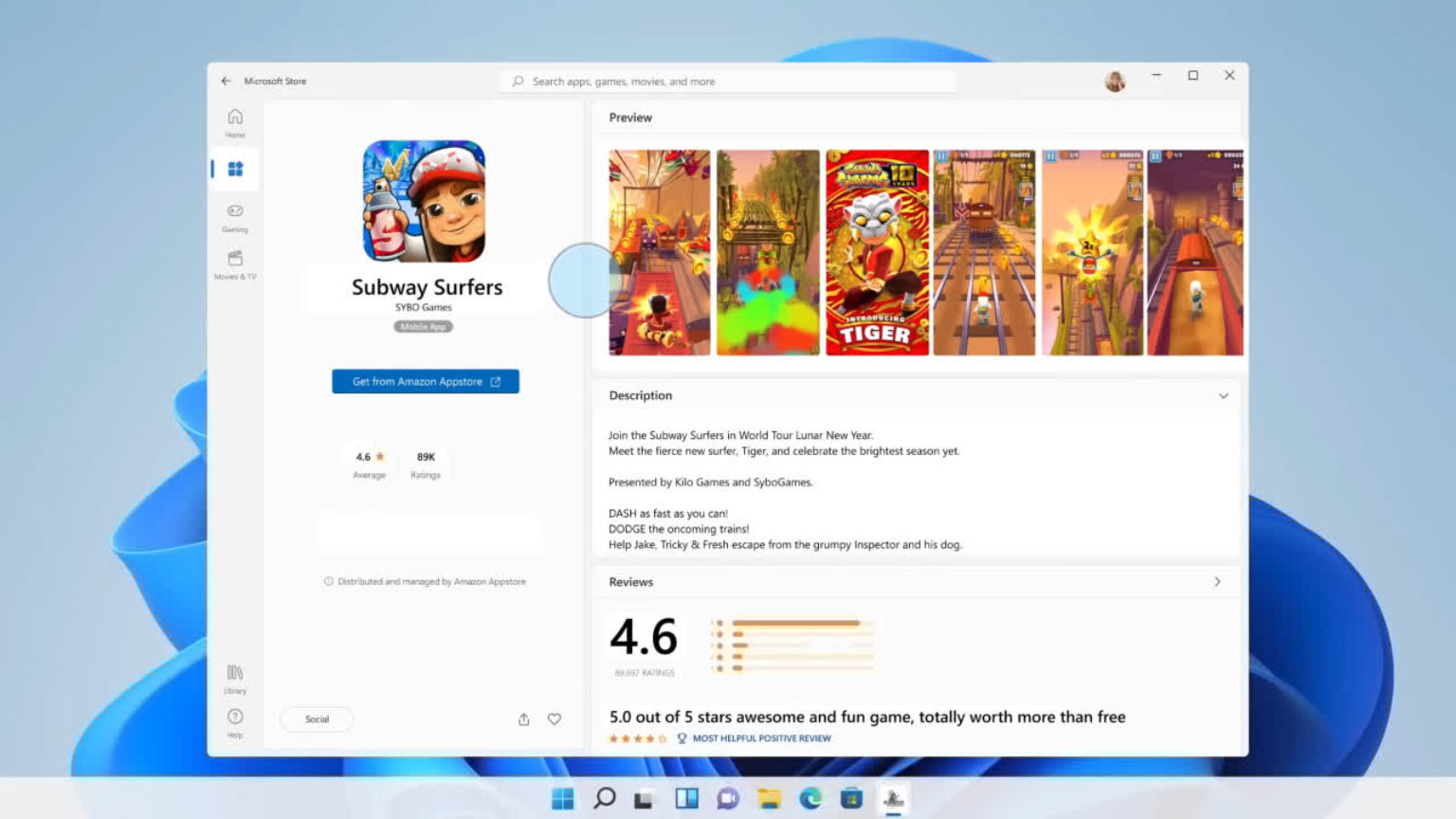
Task: Open the Library icon
Action: pyautogui.click(x=234, y=675)
